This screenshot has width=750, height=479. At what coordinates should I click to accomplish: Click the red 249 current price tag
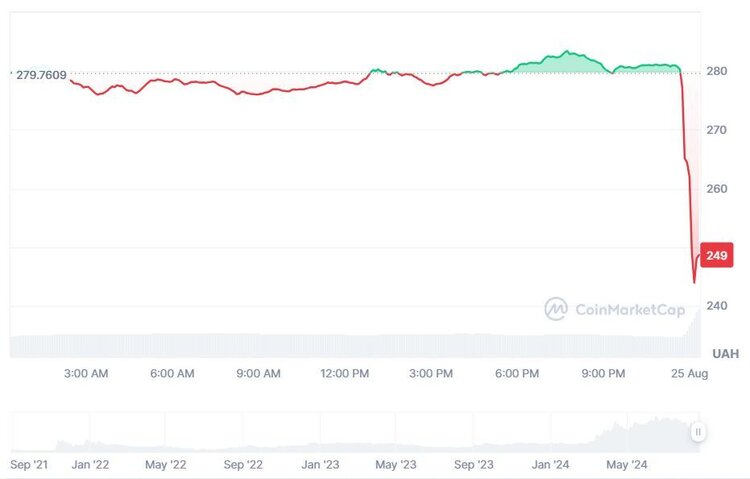click(717, 255)
